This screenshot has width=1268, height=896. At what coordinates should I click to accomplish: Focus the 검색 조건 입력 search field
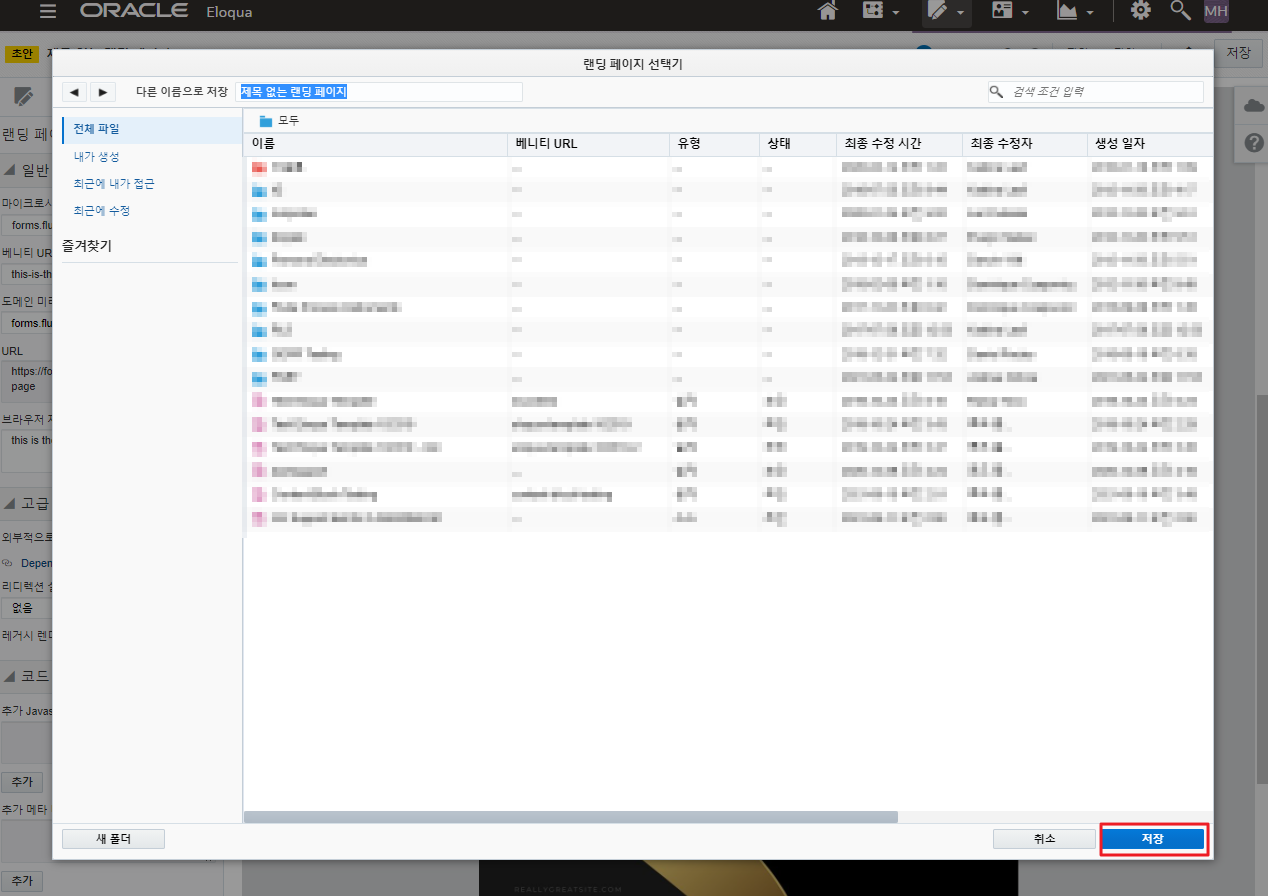click(1096, 92)
